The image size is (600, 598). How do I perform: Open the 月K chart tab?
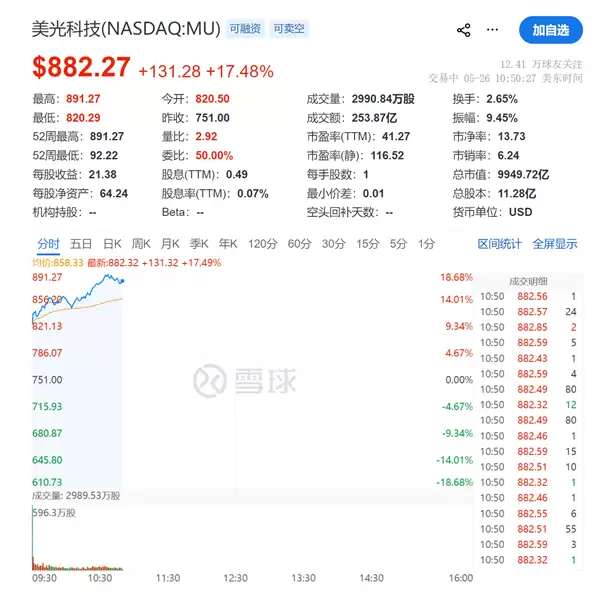pos(170,244)
